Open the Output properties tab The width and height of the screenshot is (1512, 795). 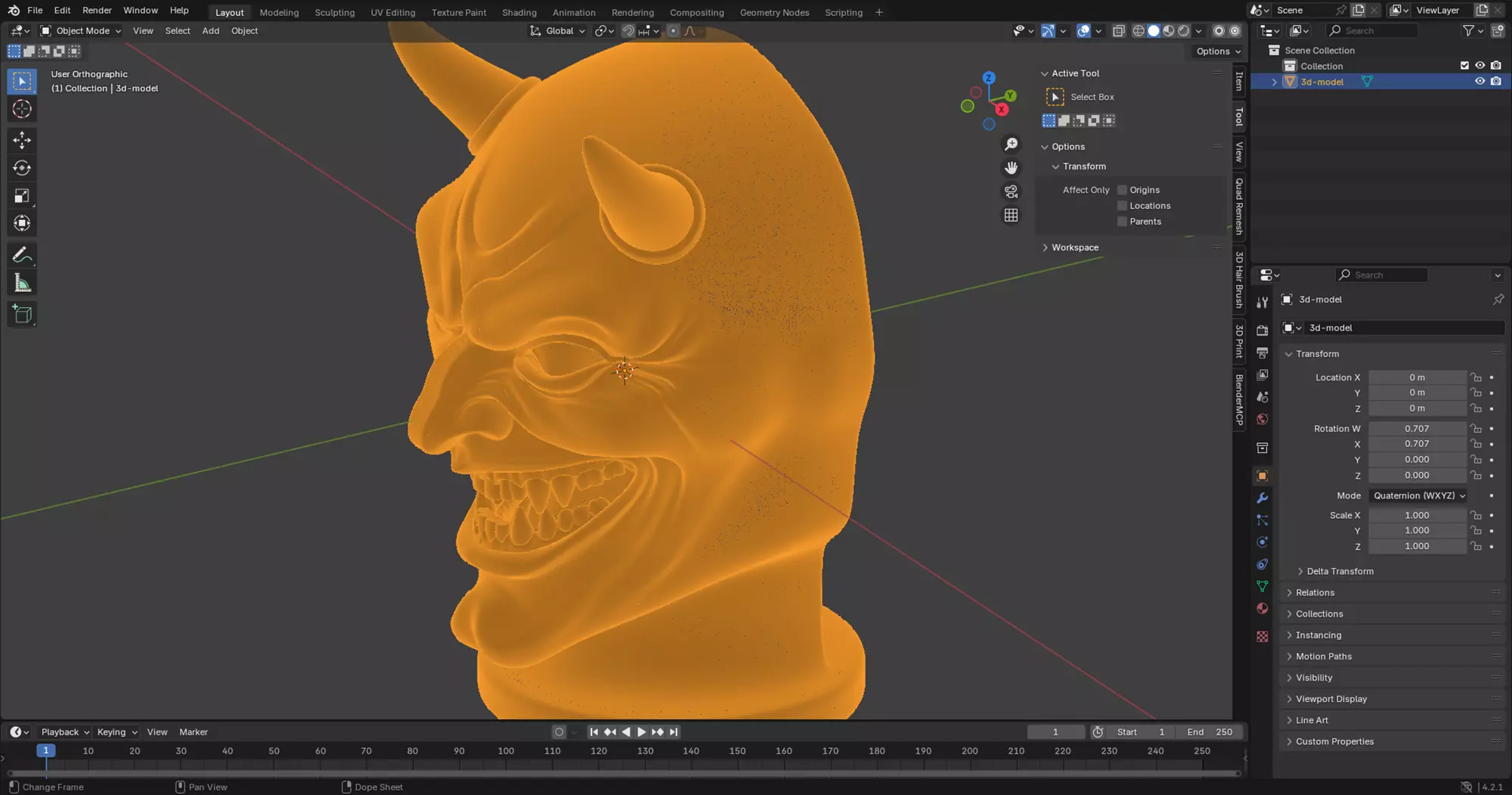1262,352
